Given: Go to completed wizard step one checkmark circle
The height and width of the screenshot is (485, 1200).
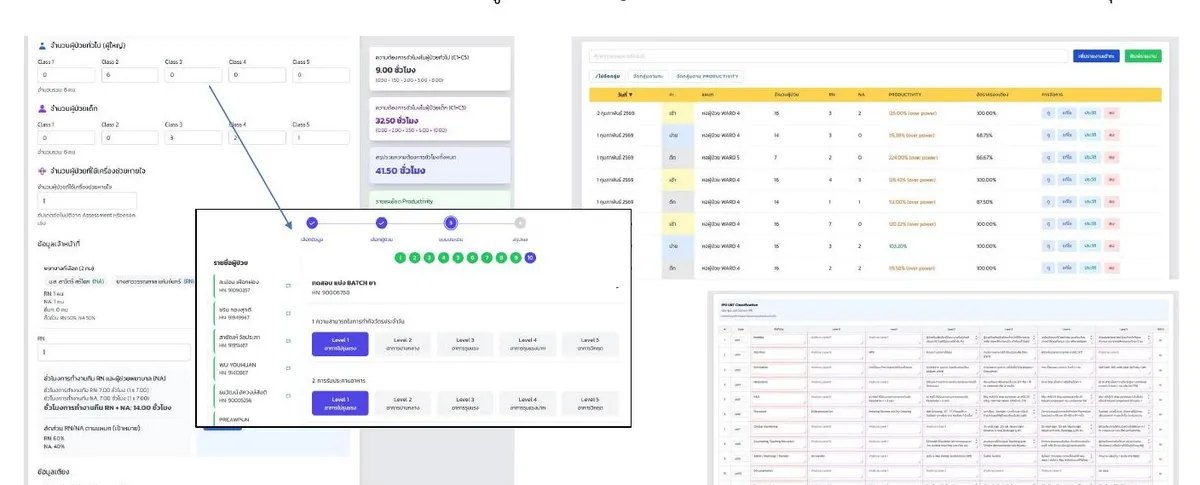Looking at the screenshot, I should (x=312, y=223).
